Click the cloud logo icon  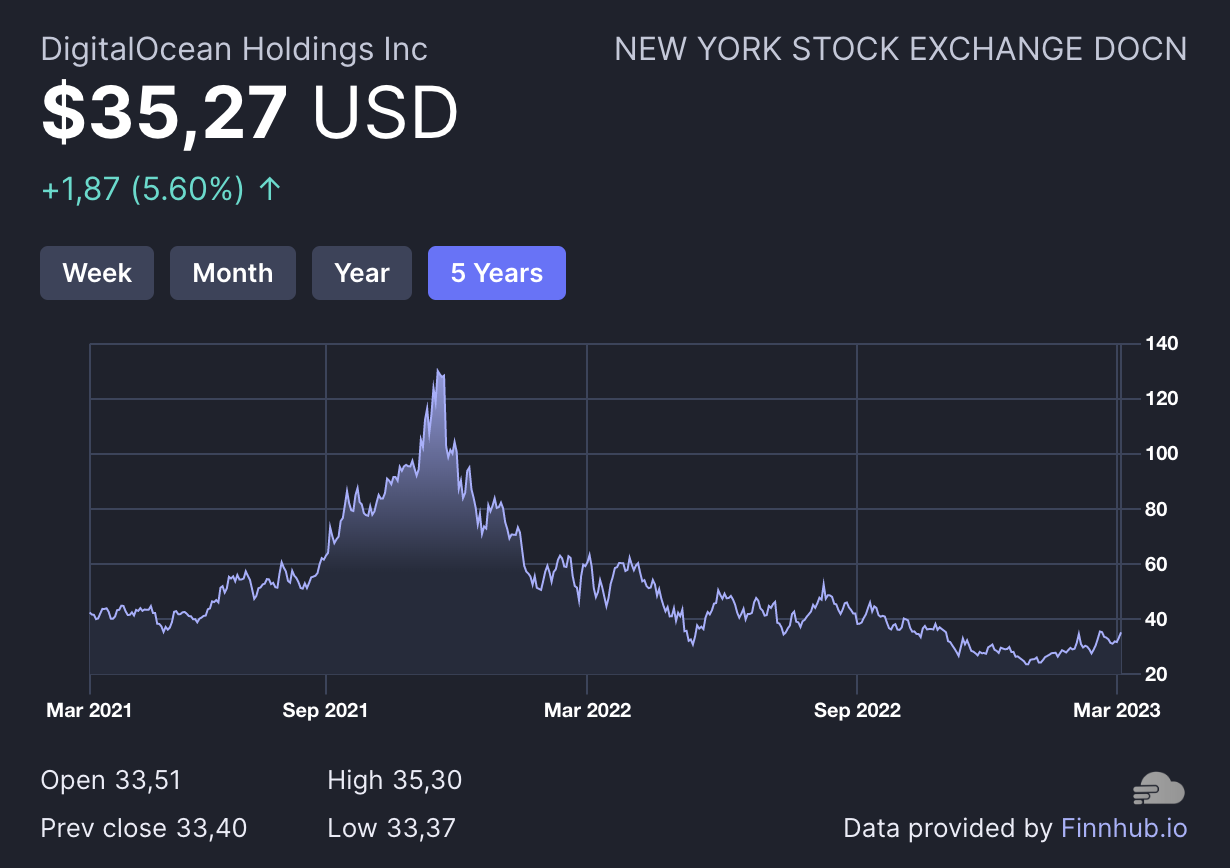pyautogui.click(x=1159, y=788)
